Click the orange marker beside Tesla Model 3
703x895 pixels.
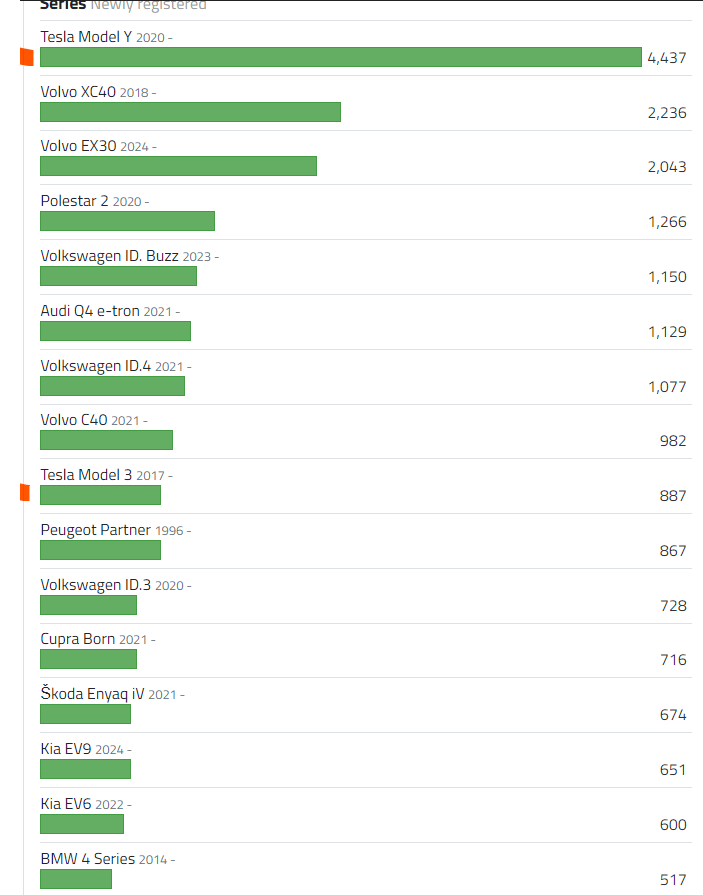(27, 492)
